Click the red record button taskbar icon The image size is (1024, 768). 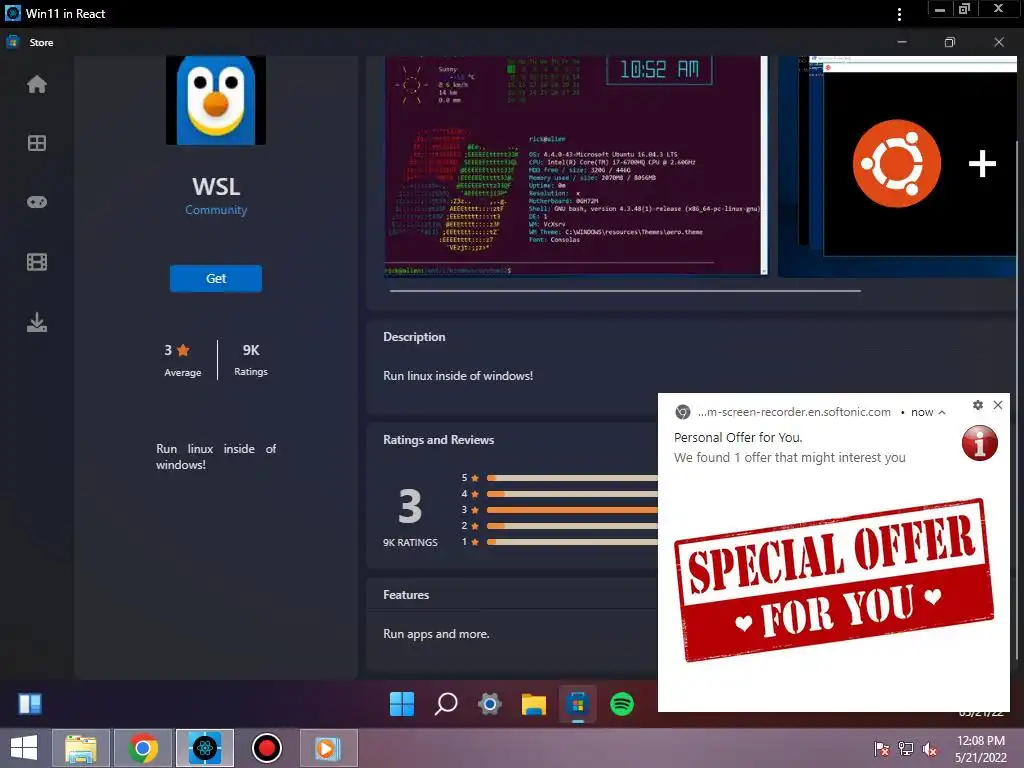pos(266,748)
